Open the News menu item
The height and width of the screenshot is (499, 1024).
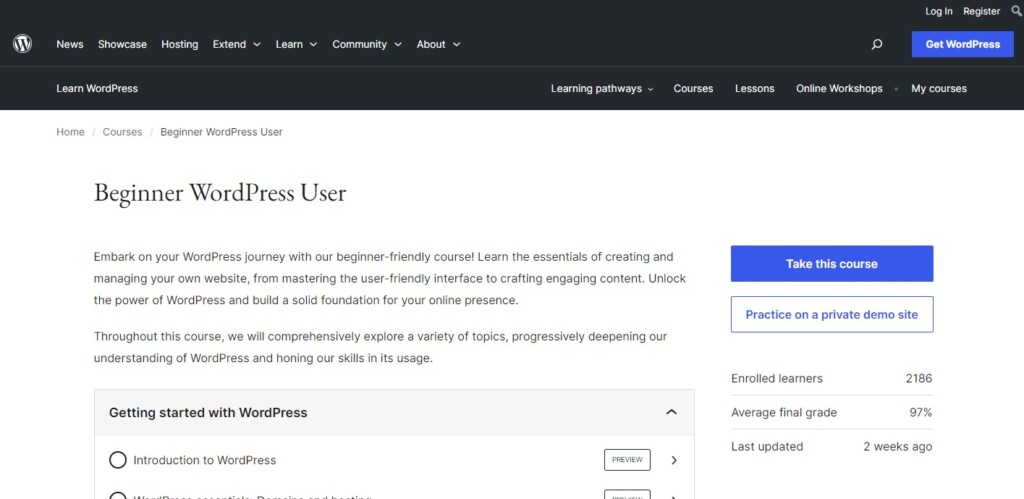pyautogui.click(x=70, y=44)
